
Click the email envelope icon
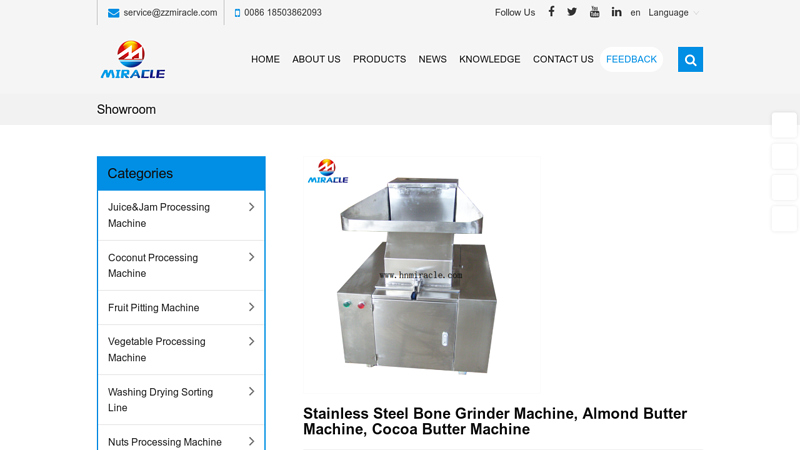[x=113, y=13]
